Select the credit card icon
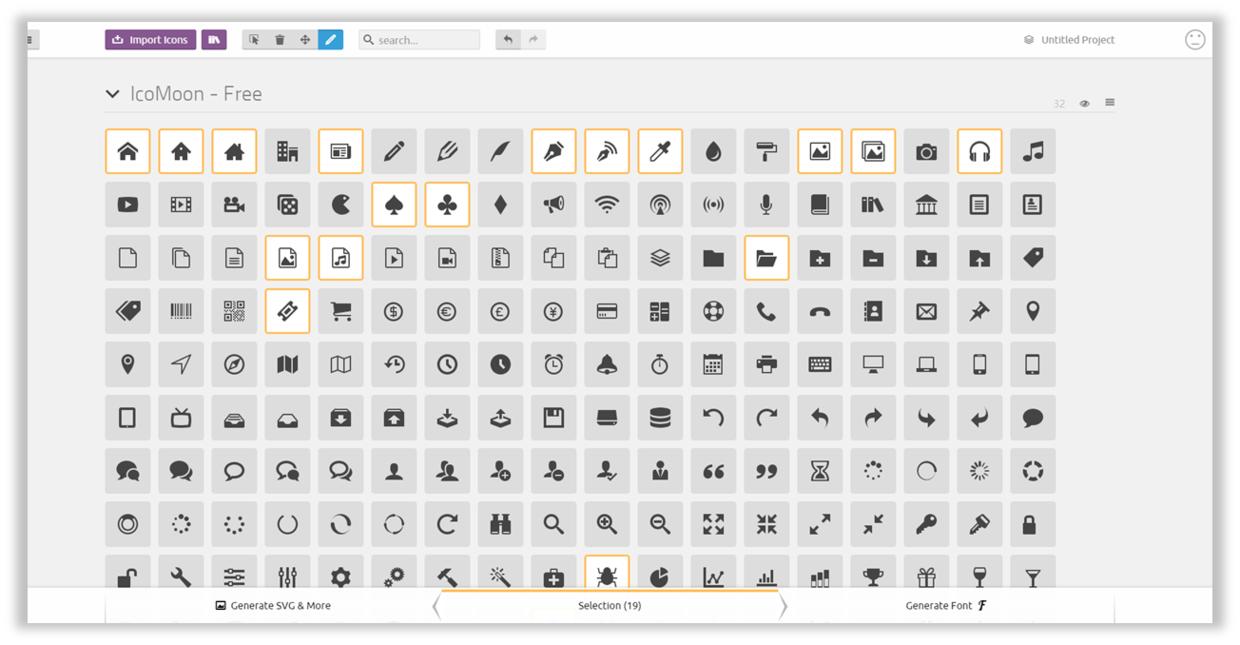The image size is (1240, 645). 607,311
